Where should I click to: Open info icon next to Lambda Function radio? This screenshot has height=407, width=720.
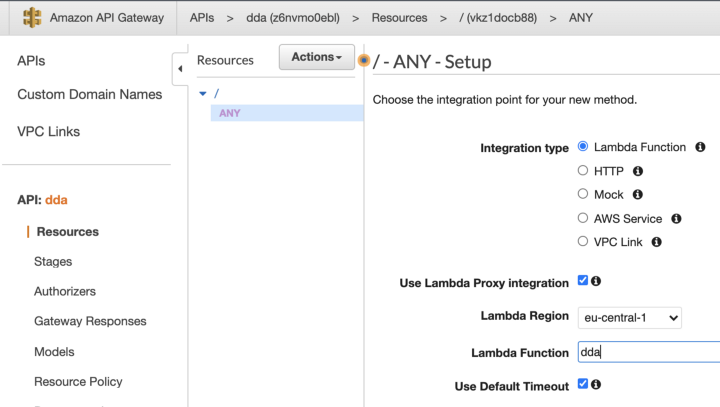(x=700, y=147)
